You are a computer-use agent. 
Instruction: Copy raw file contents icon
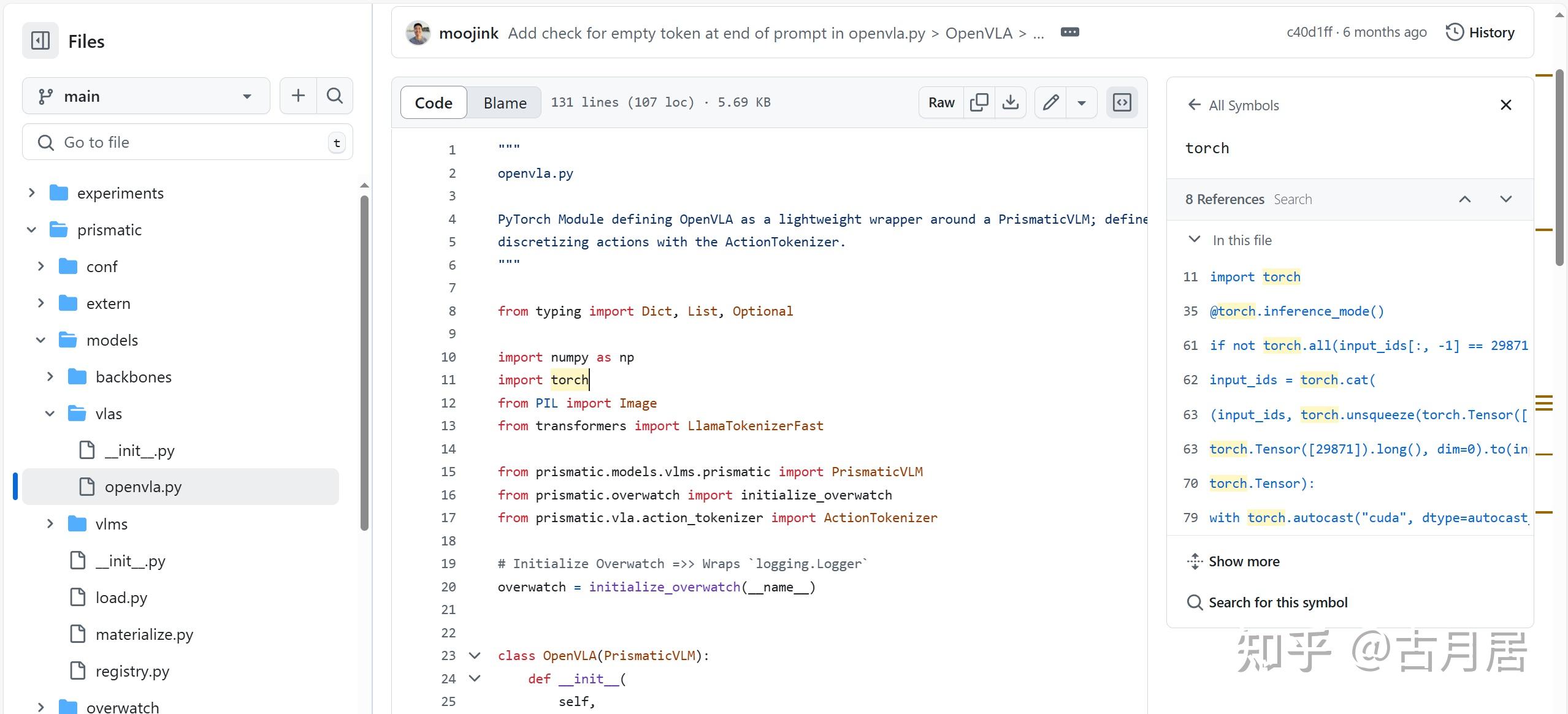(x=979, y=102)
